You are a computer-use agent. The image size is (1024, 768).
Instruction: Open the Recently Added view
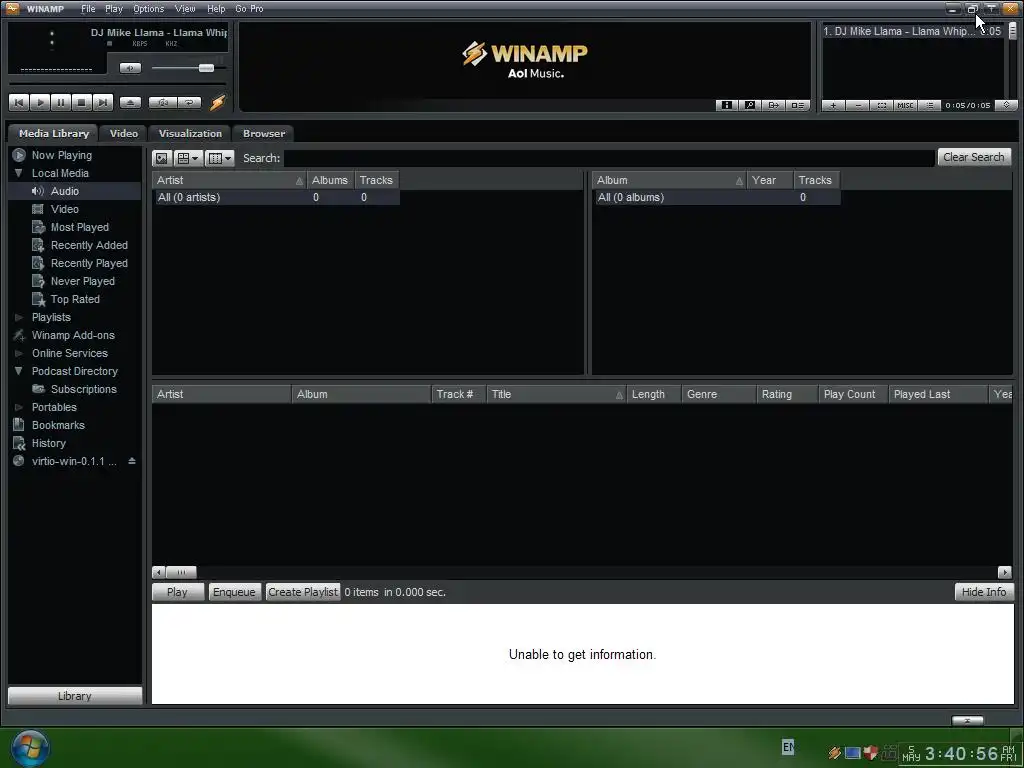(89, 245)
